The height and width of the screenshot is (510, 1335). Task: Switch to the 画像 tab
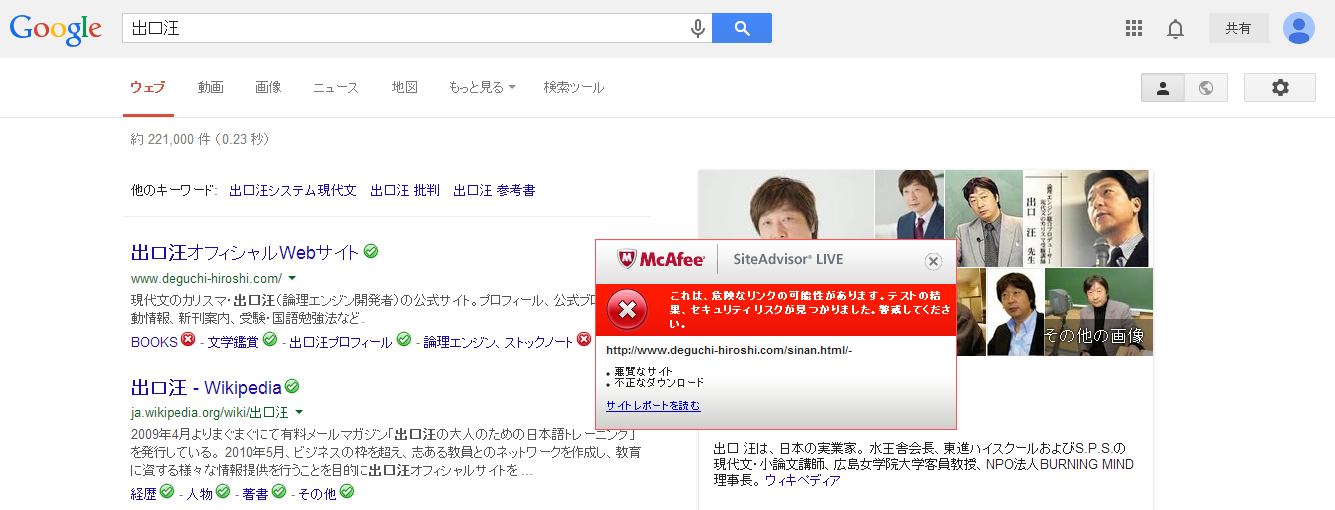(x=268, y=87)
